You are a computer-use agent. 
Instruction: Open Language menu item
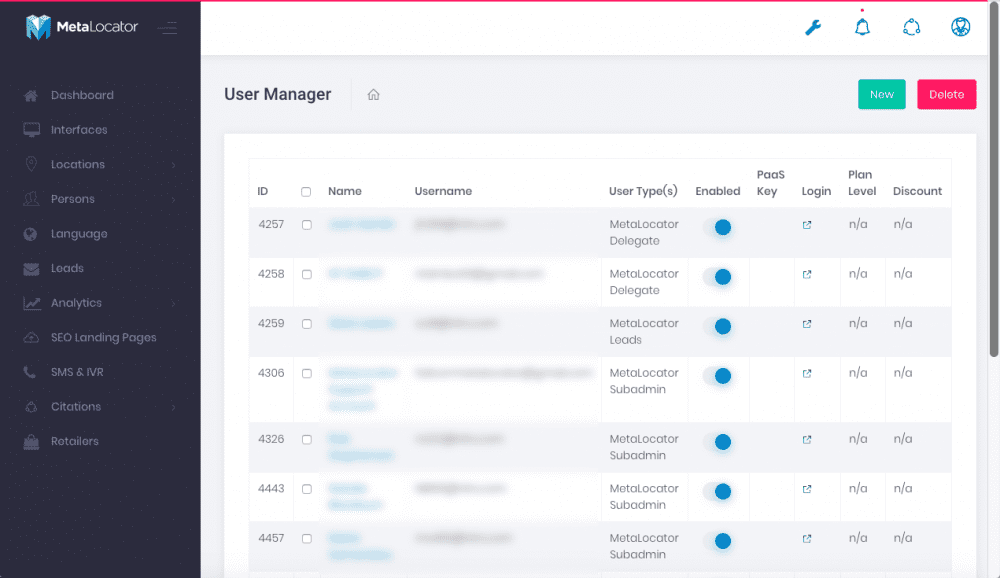click(x=79, y=233)
